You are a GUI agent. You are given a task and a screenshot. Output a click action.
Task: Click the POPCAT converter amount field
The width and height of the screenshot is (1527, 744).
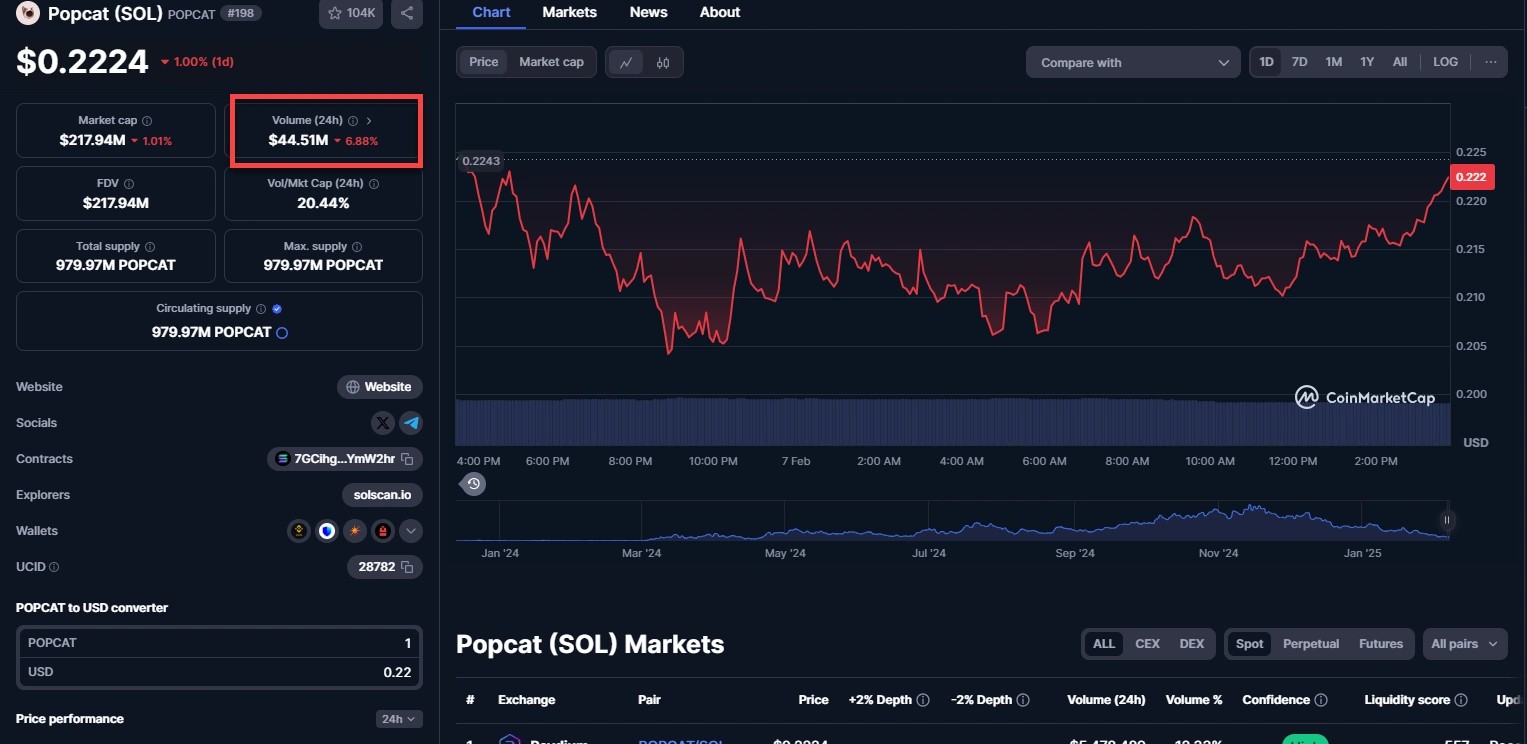tap(219, 643)
